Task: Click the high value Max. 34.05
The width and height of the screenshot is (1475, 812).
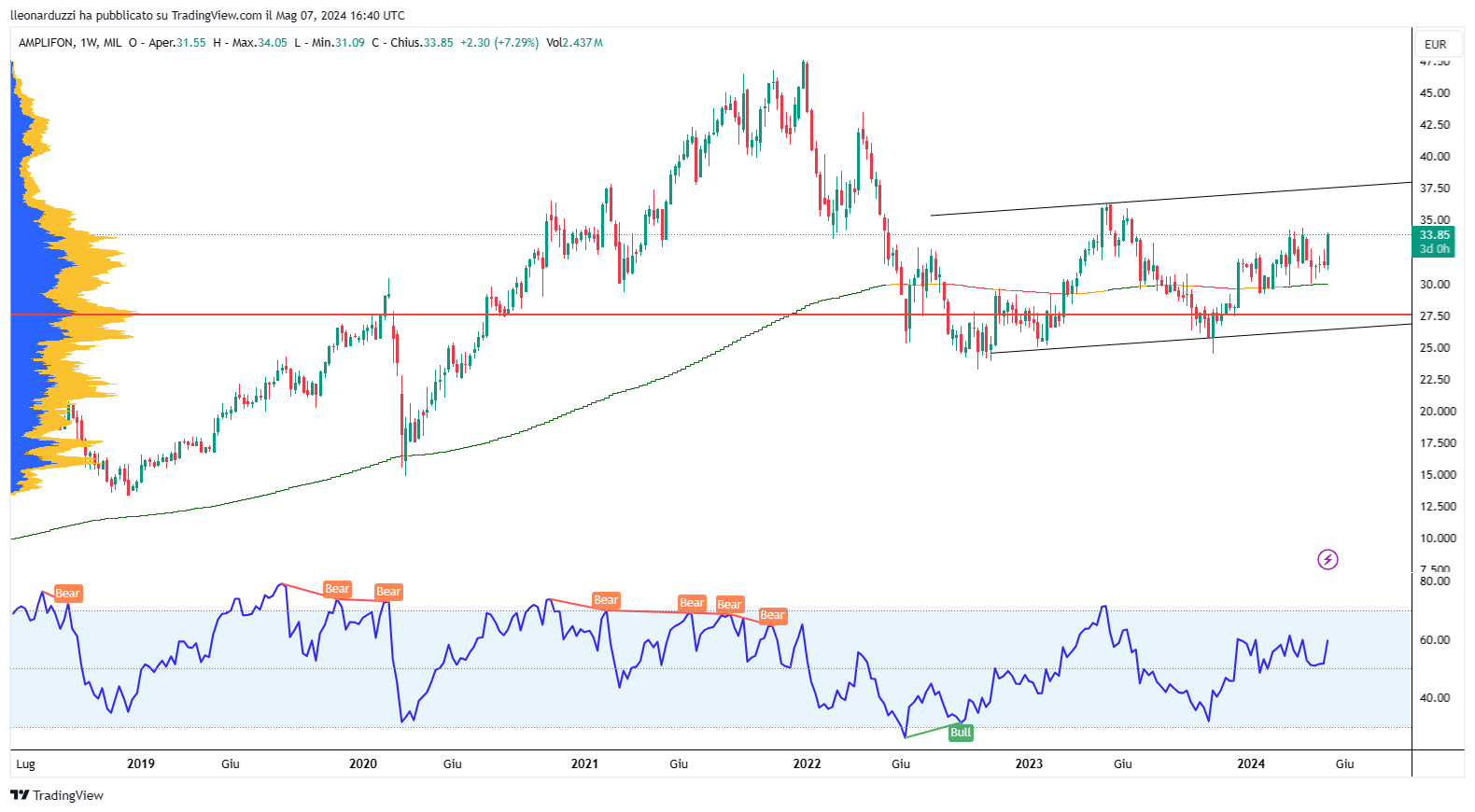Action: (x=250, y=43)
